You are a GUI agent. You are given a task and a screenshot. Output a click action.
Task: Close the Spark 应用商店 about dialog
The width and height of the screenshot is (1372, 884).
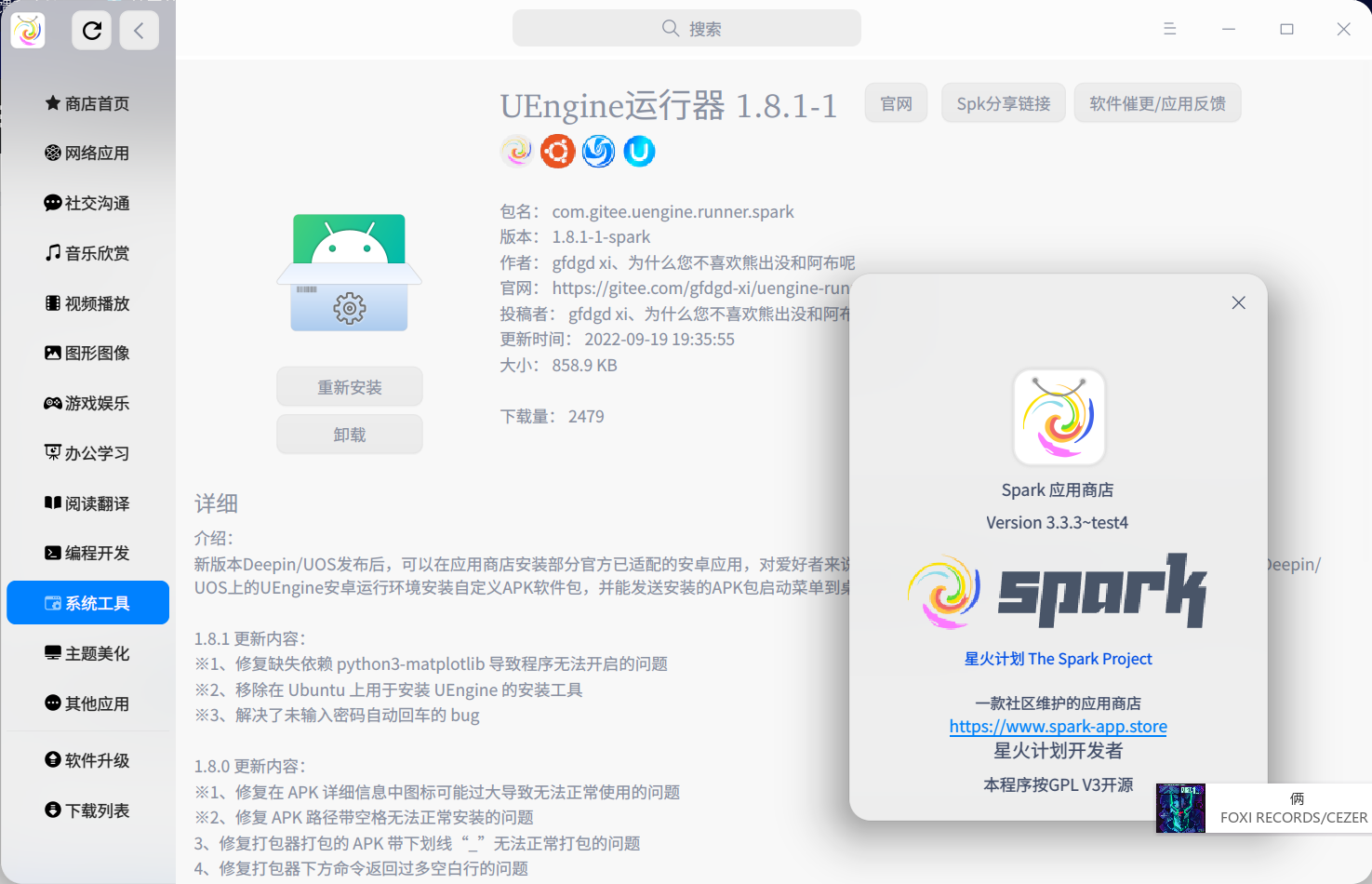click(1238, 302)
